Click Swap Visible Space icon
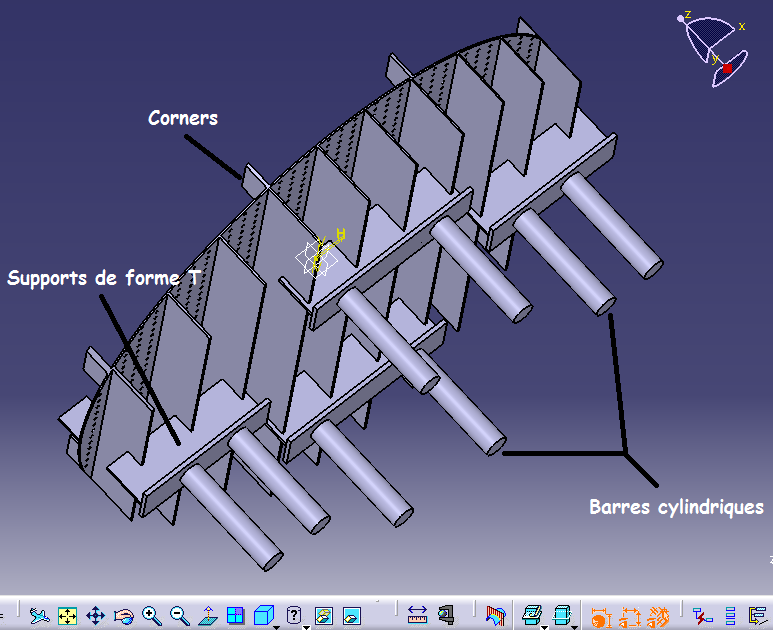Viewport: 773px width, 630px height. 352,616
